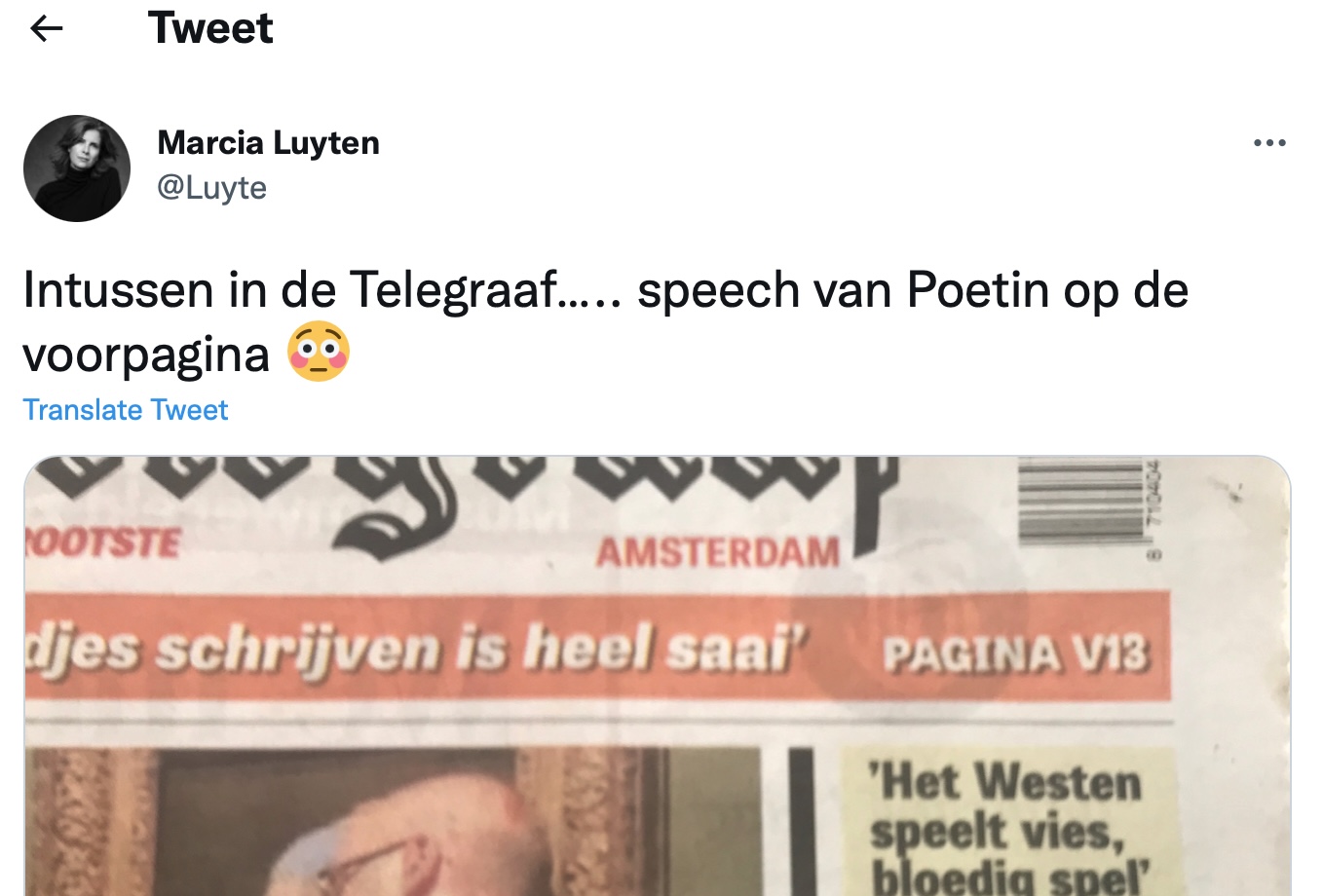Viewport: 1323px width, 896px height.
Task: Click the Tweet page title
Action: point(210,28)
